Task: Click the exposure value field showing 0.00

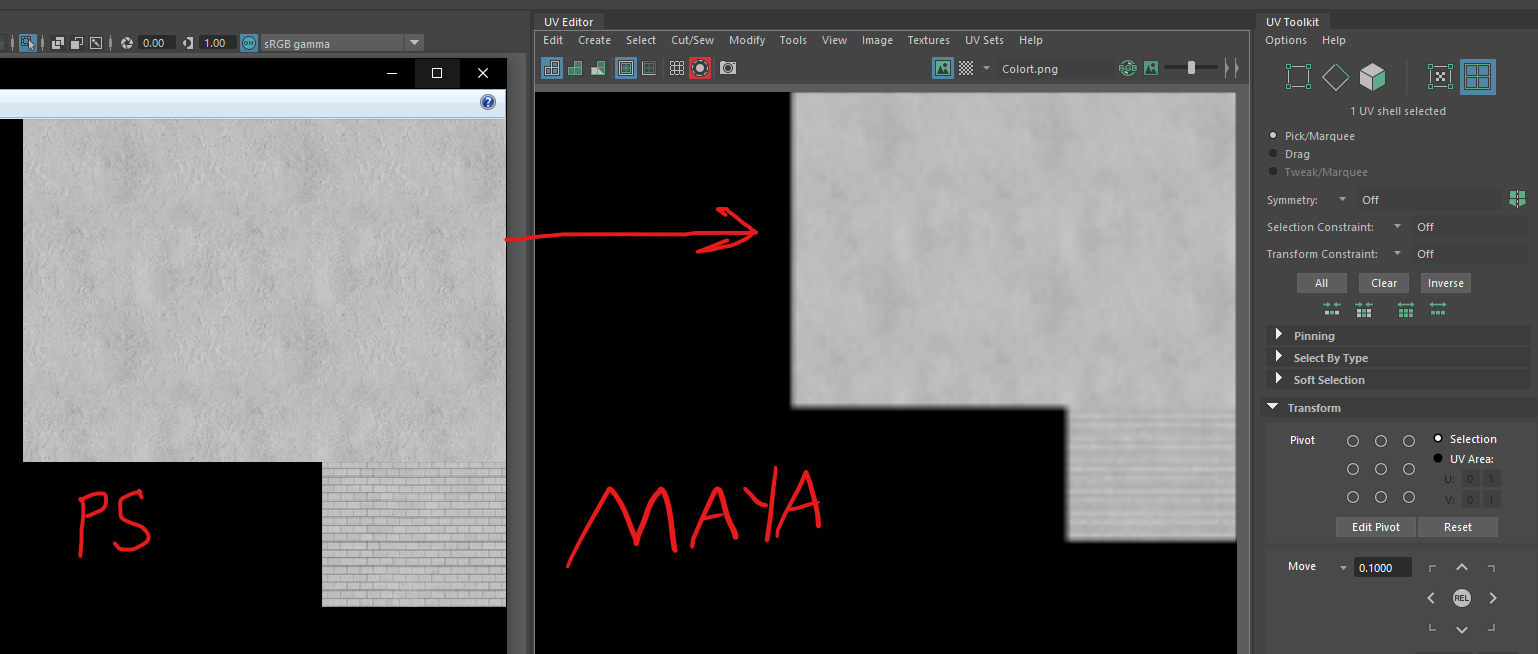Action: pyautogui.click(x=156, y=43)
